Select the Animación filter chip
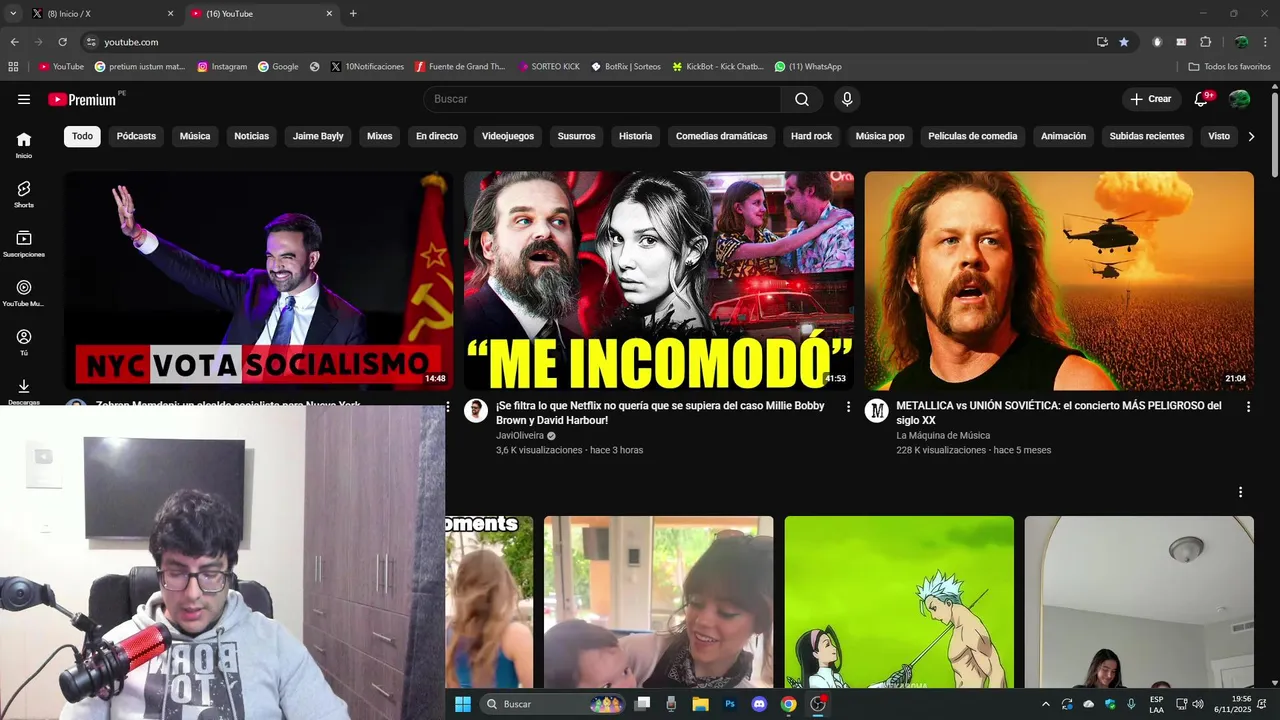This screenshot has width=1280, height=720. tap(1063, 136)
